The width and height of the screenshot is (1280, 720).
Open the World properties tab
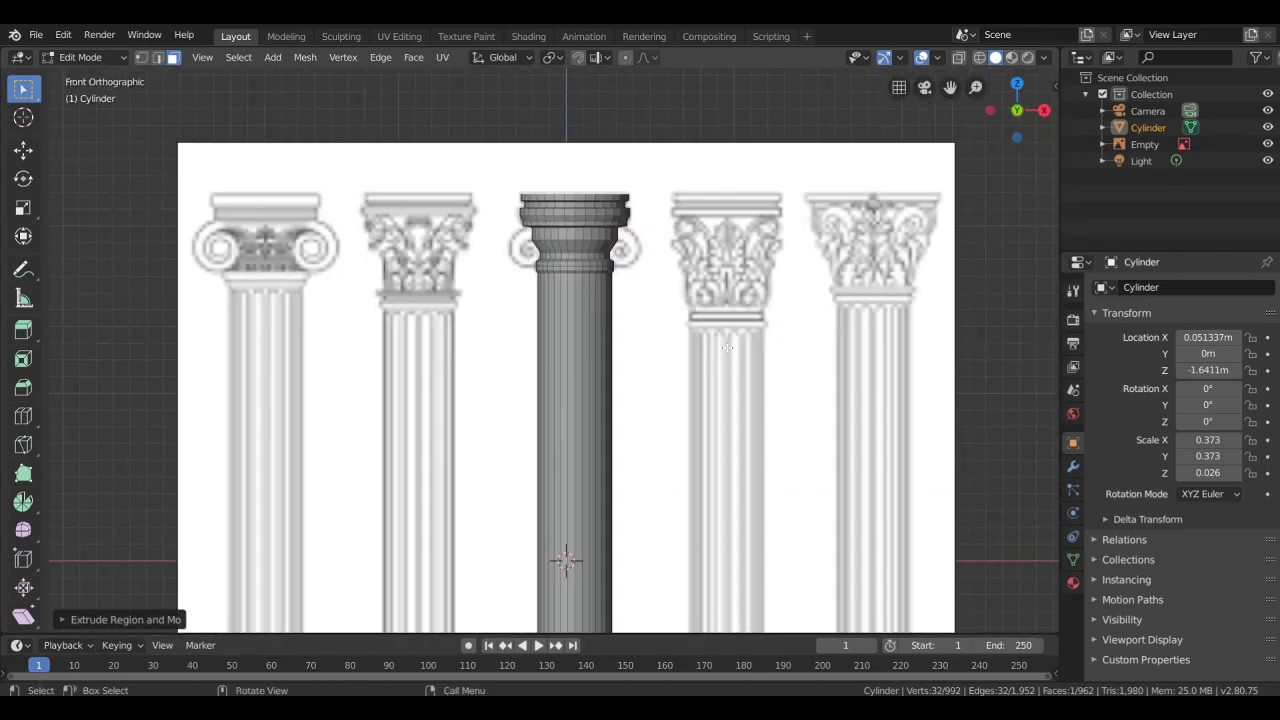pyautogui.click(x=1073, y=414)
